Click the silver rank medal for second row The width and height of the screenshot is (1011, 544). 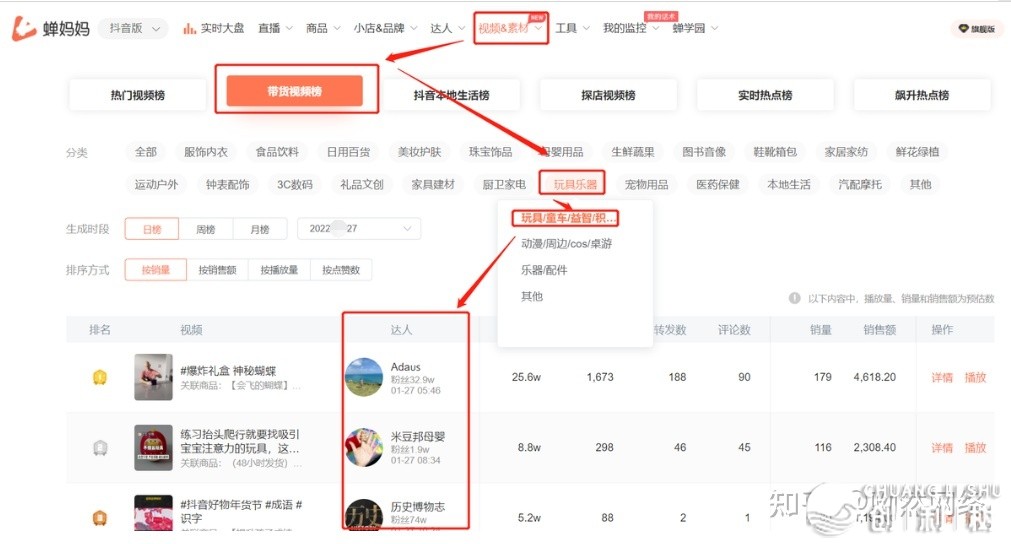click(x=100, y=447)
